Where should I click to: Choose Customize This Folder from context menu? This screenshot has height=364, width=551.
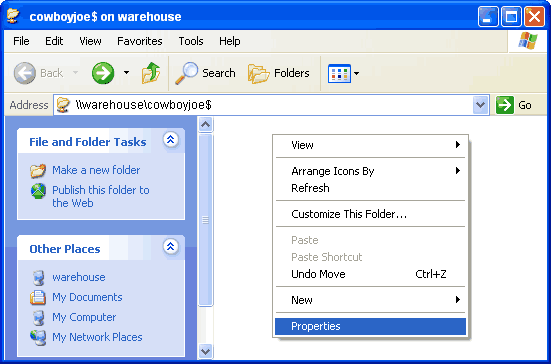coord(370,214)
